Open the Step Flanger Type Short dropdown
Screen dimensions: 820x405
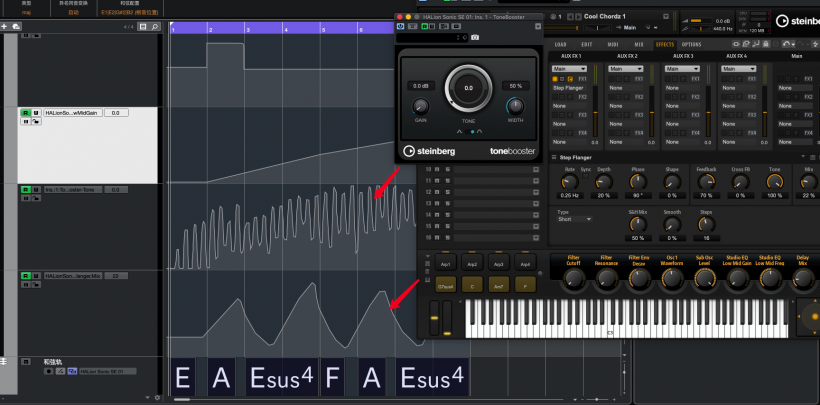tap(574, 219)
